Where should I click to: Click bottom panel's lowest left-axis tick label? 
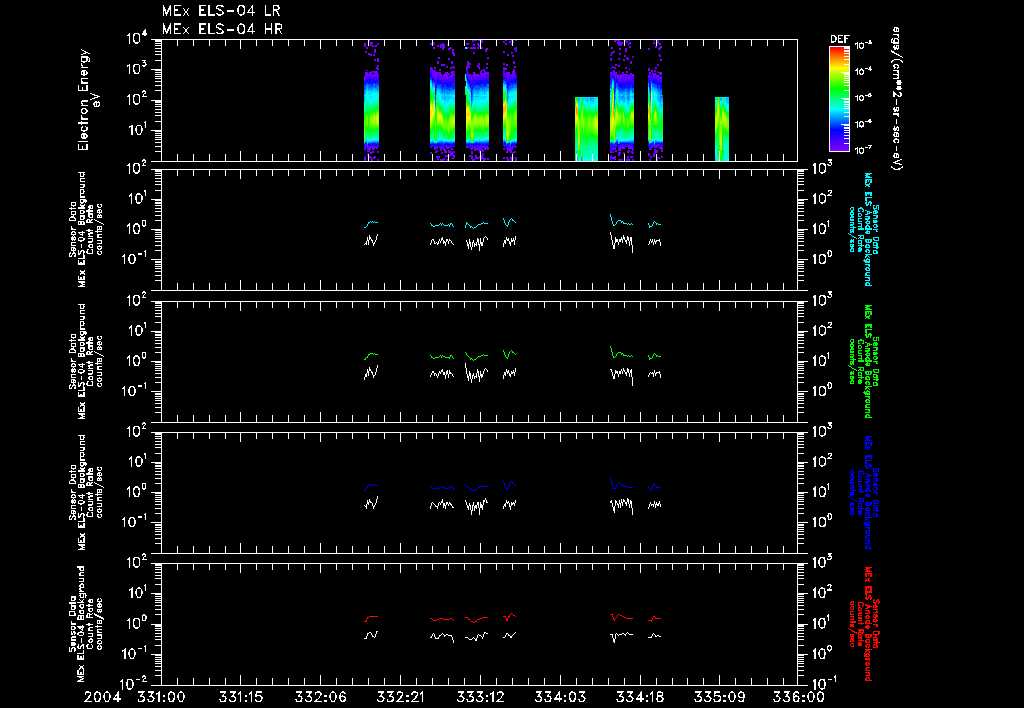tap(135, 684)
